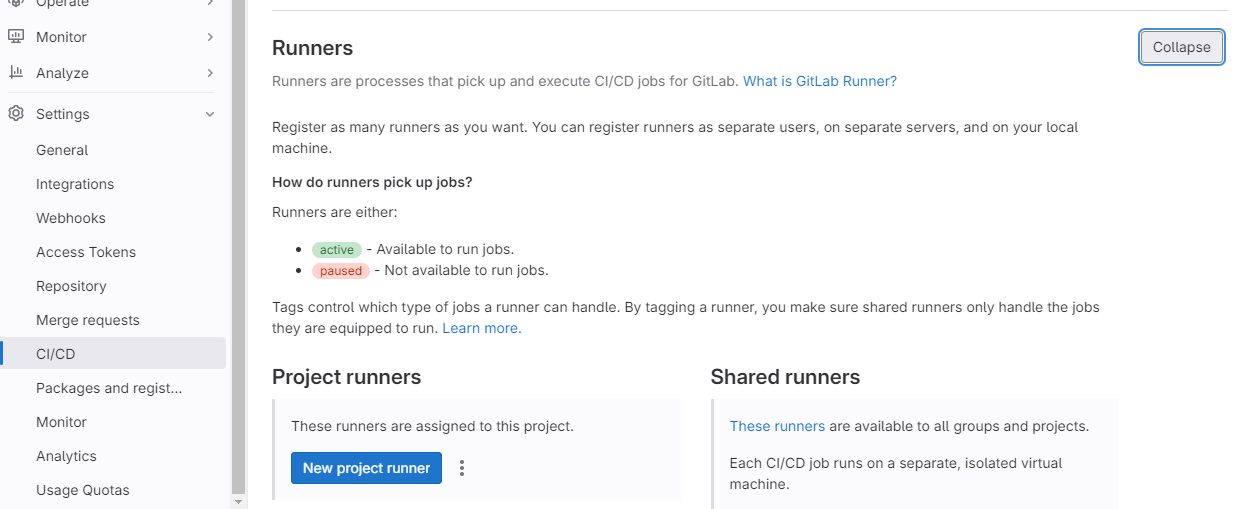Click the Analyze chart icon in sidebar

[x=16, y=73]
